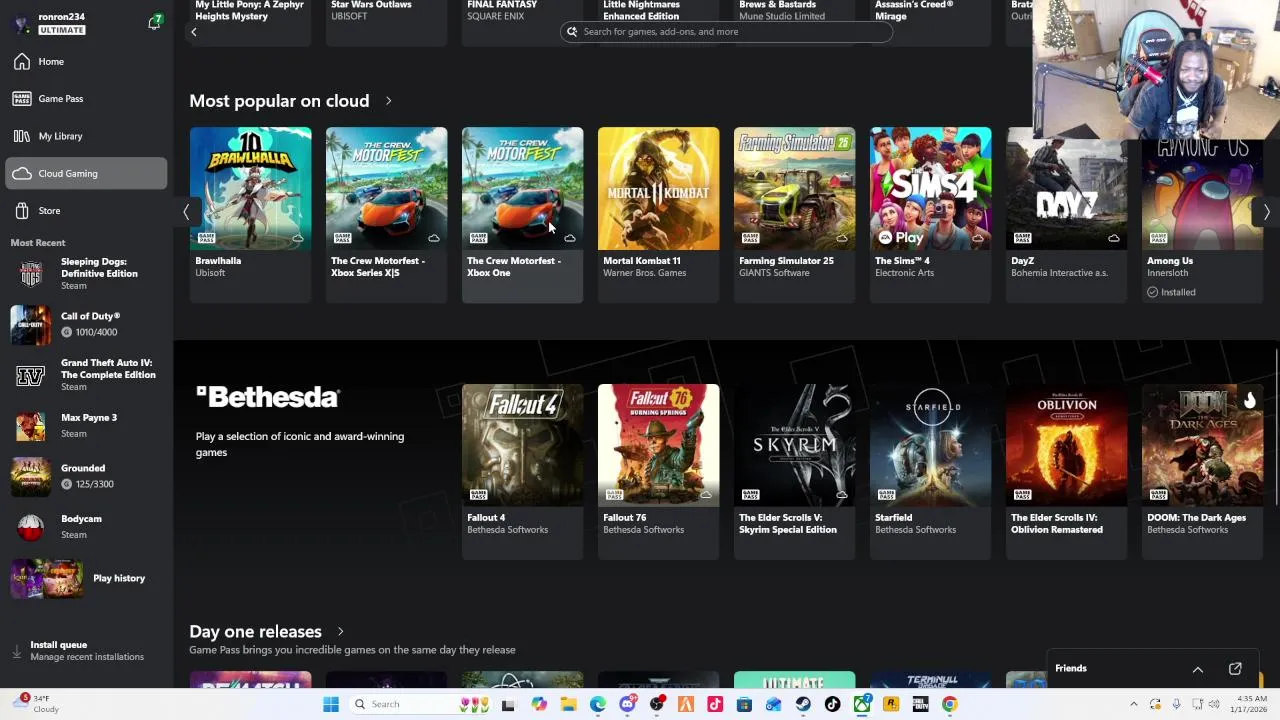This screenshot has width=1280, height=720.
Task: Open Starfield game tile
Action: pos(930,471)
